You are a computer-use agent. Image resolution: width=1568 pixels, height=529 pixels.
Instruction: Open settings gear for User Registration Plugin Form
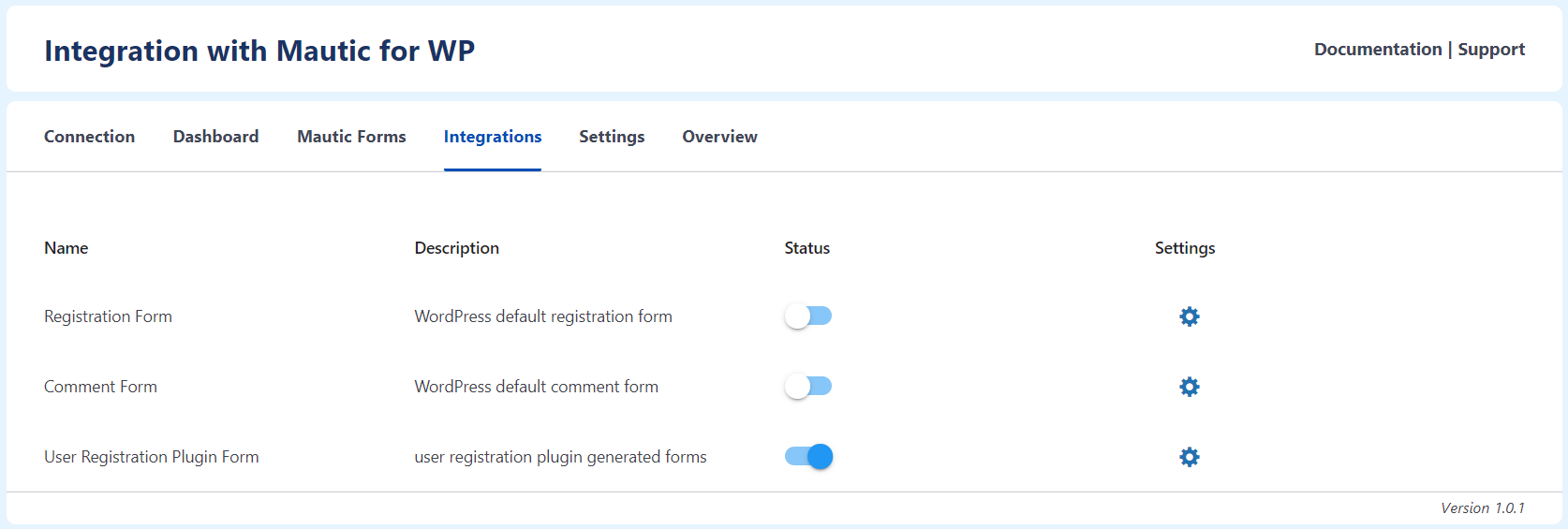click(1189, 457)
